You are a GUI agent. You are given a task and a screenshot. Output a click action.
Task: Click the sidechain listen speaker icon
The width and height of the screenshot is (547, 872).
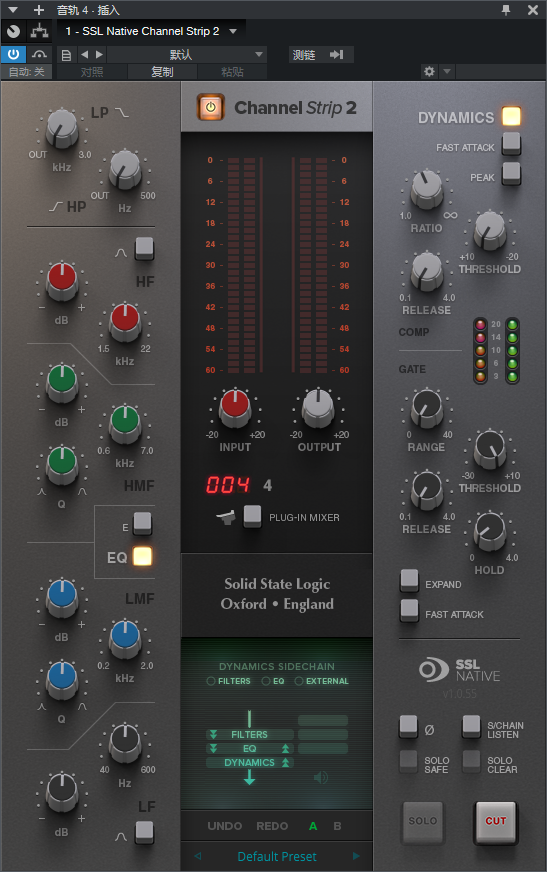321,777
